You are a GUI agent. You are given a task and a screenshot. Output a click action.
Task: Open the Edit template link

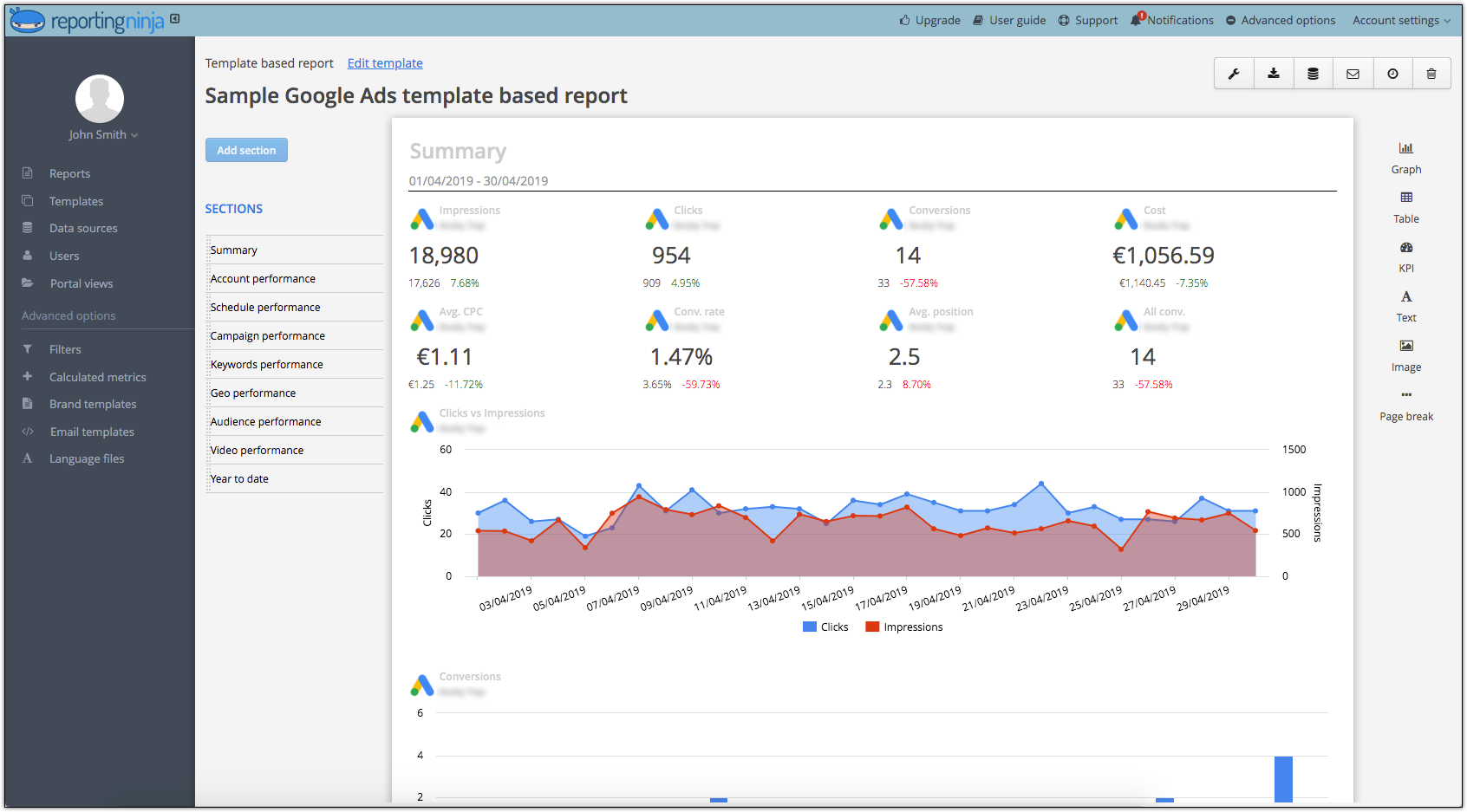(385, 62)
